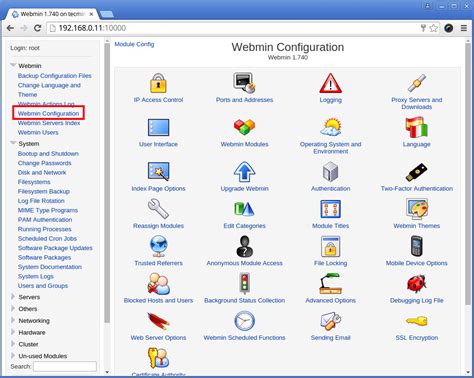Open Backup Configuration Files link
Screen dimensions: 474x378
[x=55, y=76]
